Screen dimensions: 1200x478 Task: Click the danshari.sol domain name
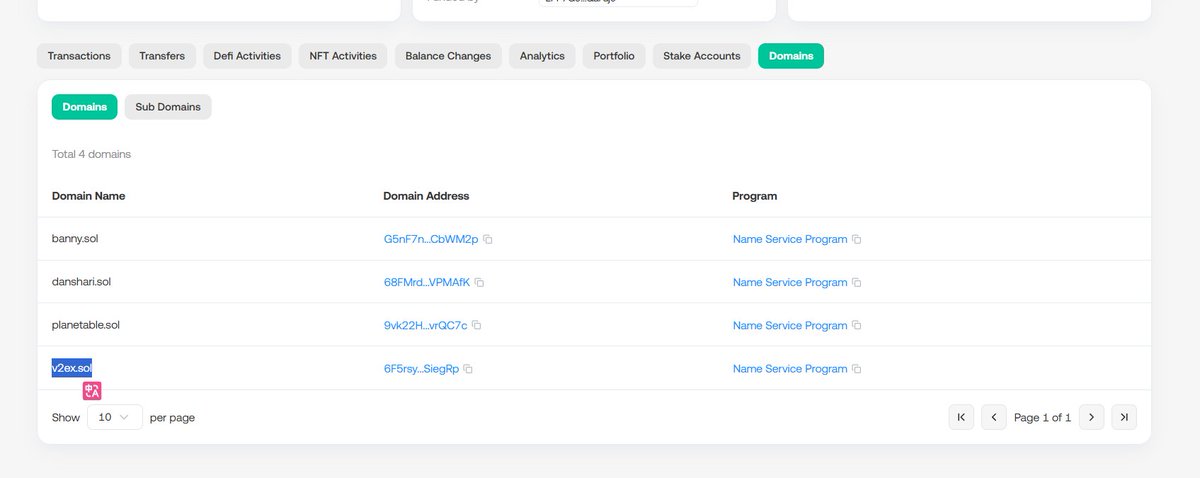tap(81, 283)
